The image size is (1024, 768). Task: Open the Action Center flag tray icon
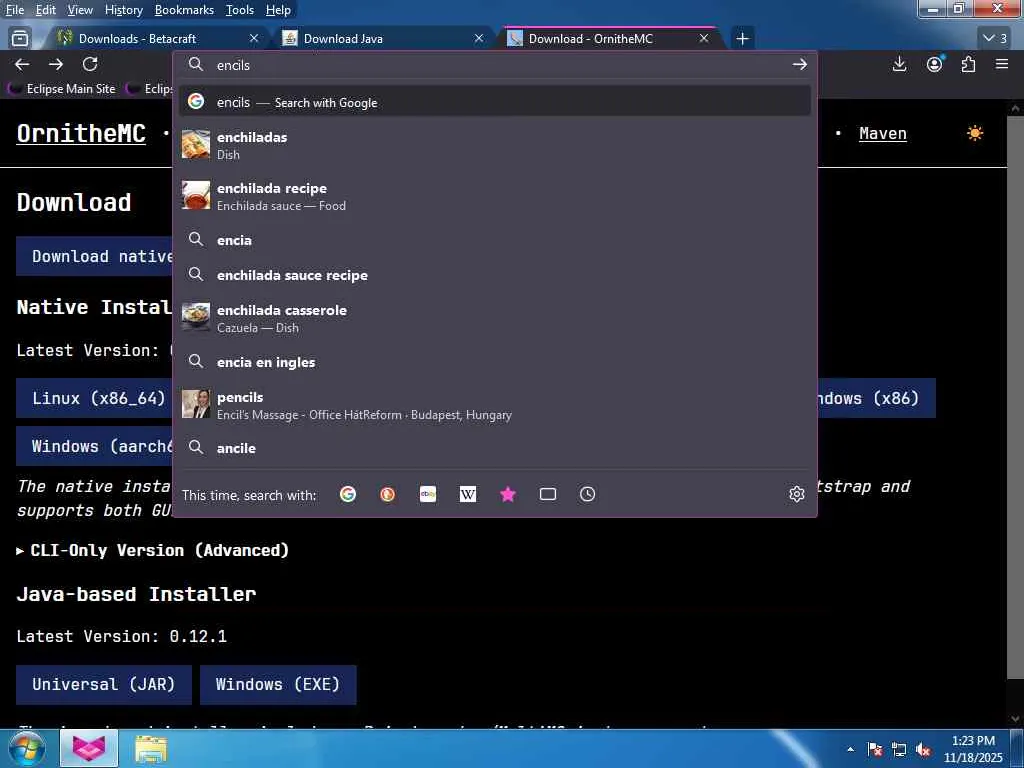coord(875,750)
